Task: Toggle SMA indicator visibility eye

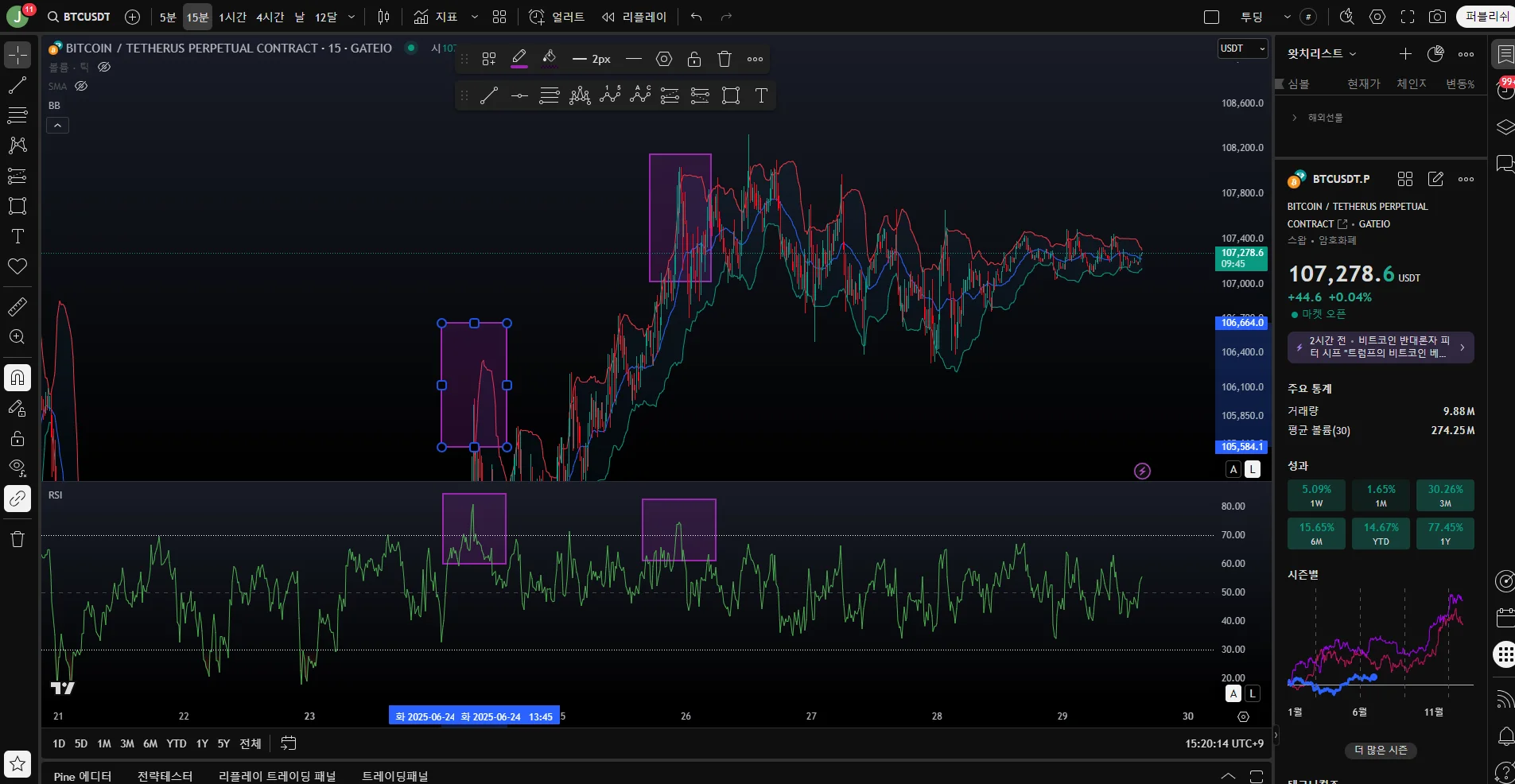Action: click(81, 86)
